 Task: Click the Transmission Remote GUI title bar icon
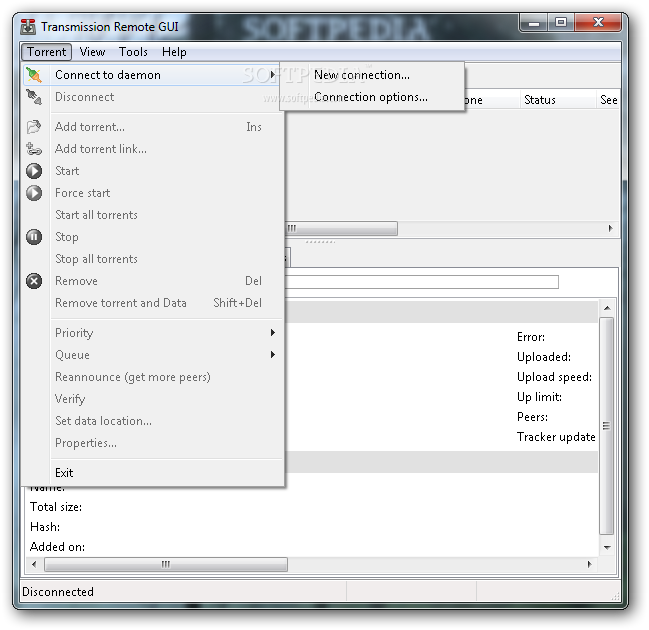[x=28, y=27]
